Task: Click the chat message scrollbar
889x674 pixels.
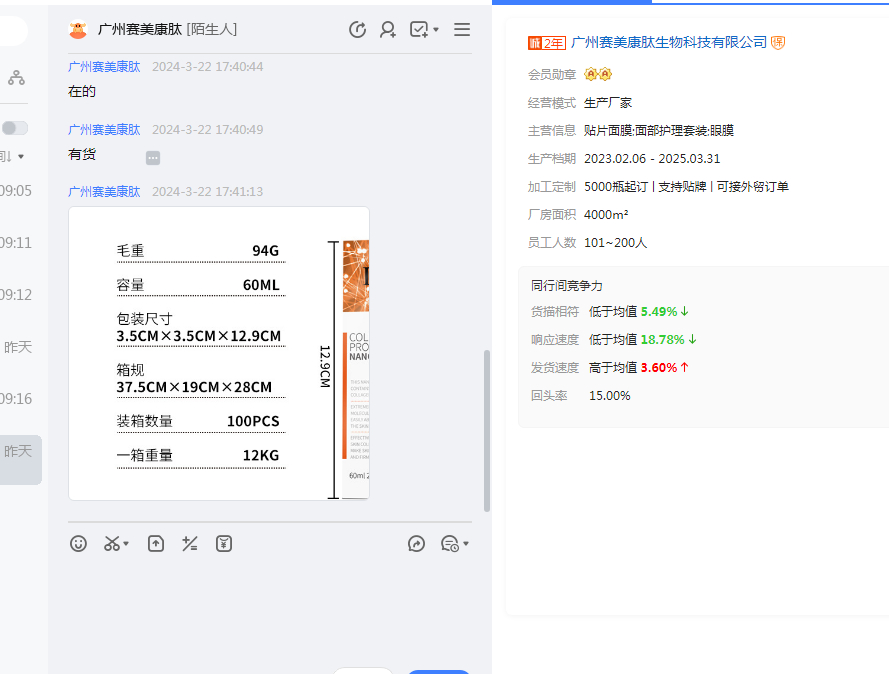Action: click(487, 430)
